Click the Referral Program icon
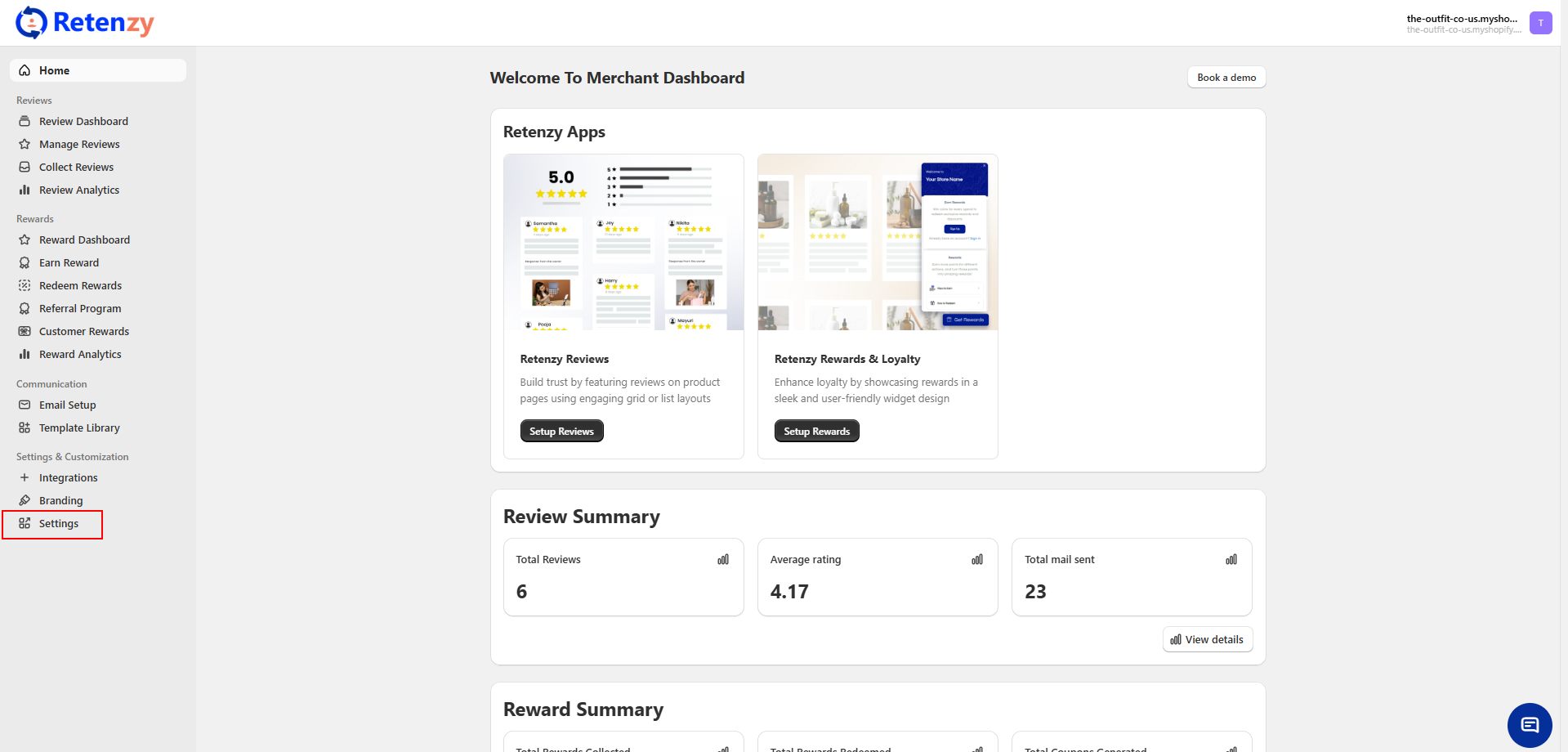This screenshot has height=752, width=1568. click(x=25, y=308)
